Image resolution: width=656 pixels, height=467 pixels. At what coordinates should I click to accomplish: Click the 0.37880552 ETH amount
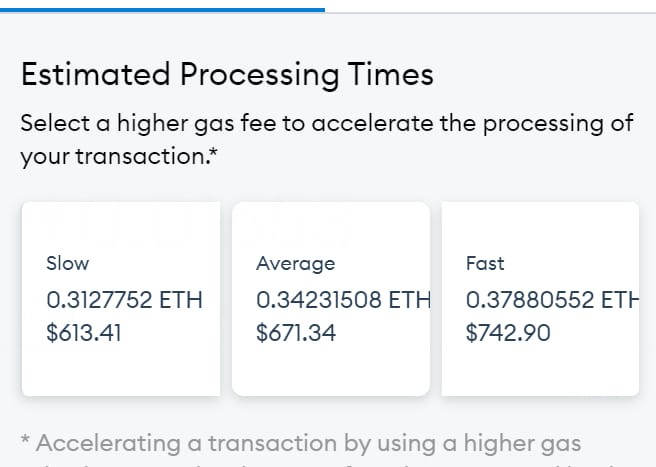click(552, 300)
